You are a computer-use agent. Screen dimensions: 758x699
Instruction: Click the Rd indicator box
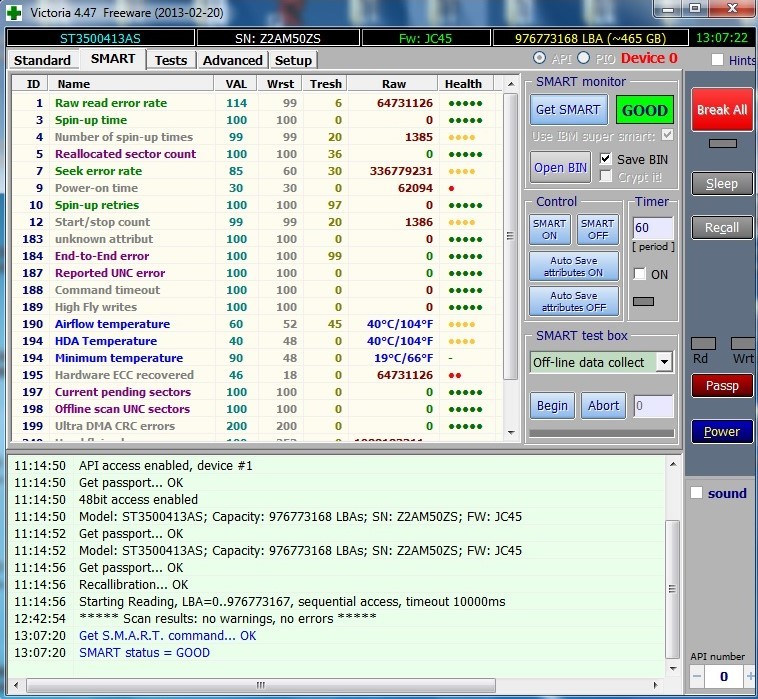tap(703, 344)
